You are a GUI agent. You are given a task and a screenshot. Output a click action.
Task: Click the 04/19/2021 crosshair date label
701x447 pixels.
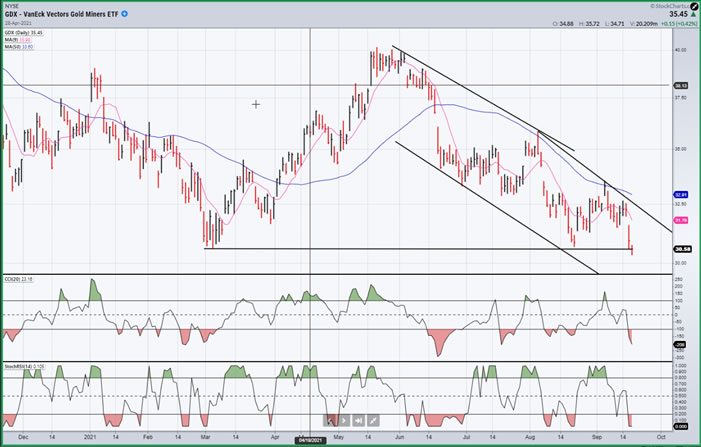[x=311, y=441]
